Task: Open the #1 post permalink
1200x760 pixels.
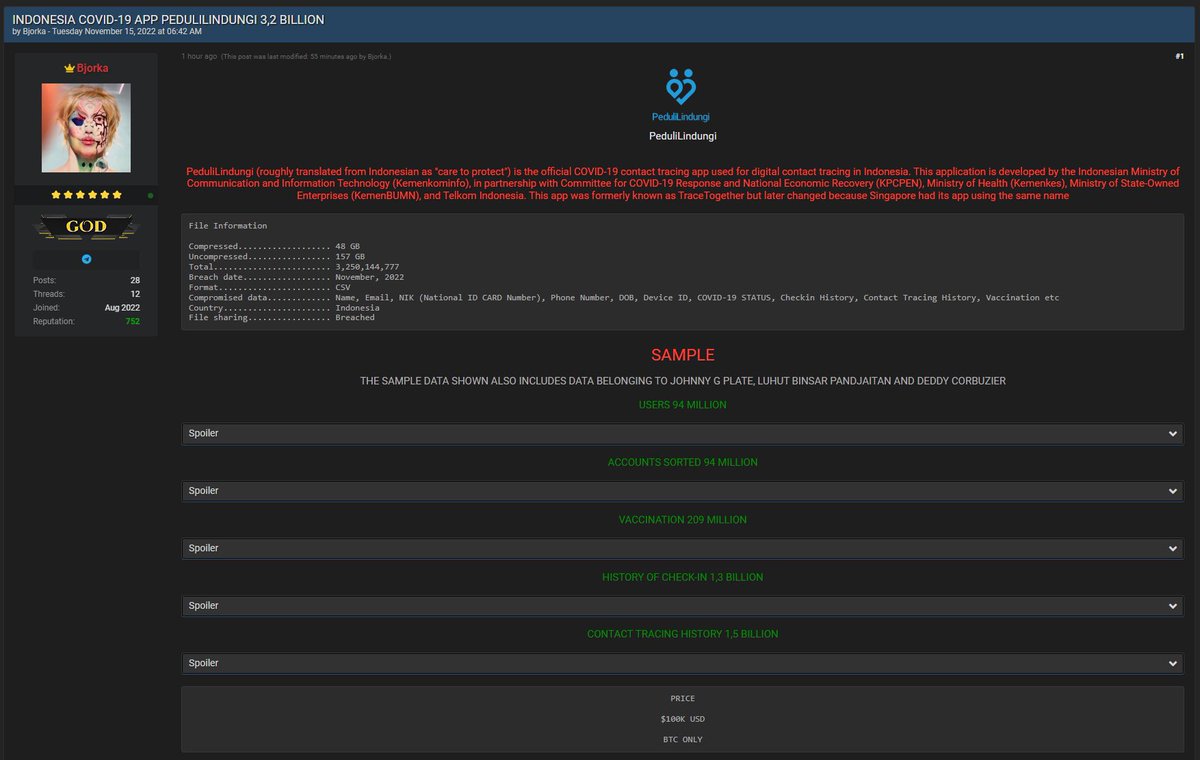Action: click(x=1179, y=56)
